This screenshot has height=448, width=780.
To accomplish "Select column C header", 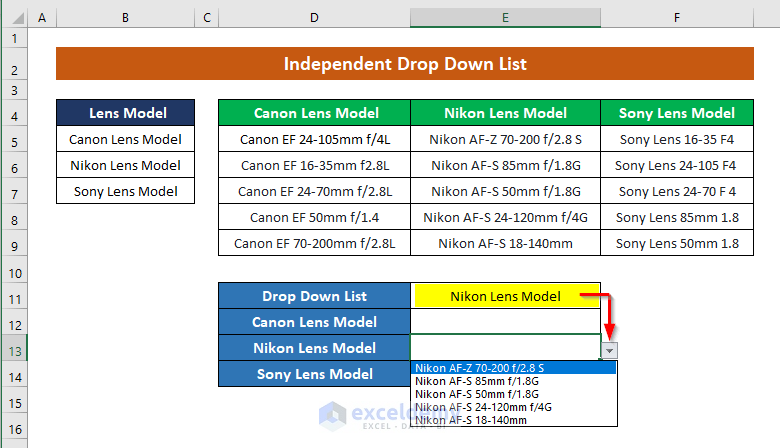I will click(x=206, y=18).
